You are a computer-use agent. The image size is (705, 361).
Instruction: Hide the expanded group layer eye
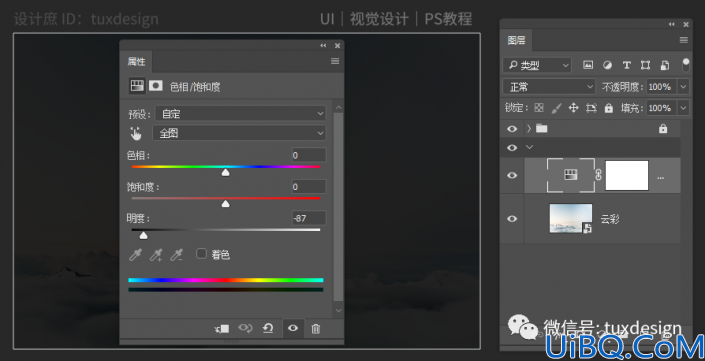[512, 148]
